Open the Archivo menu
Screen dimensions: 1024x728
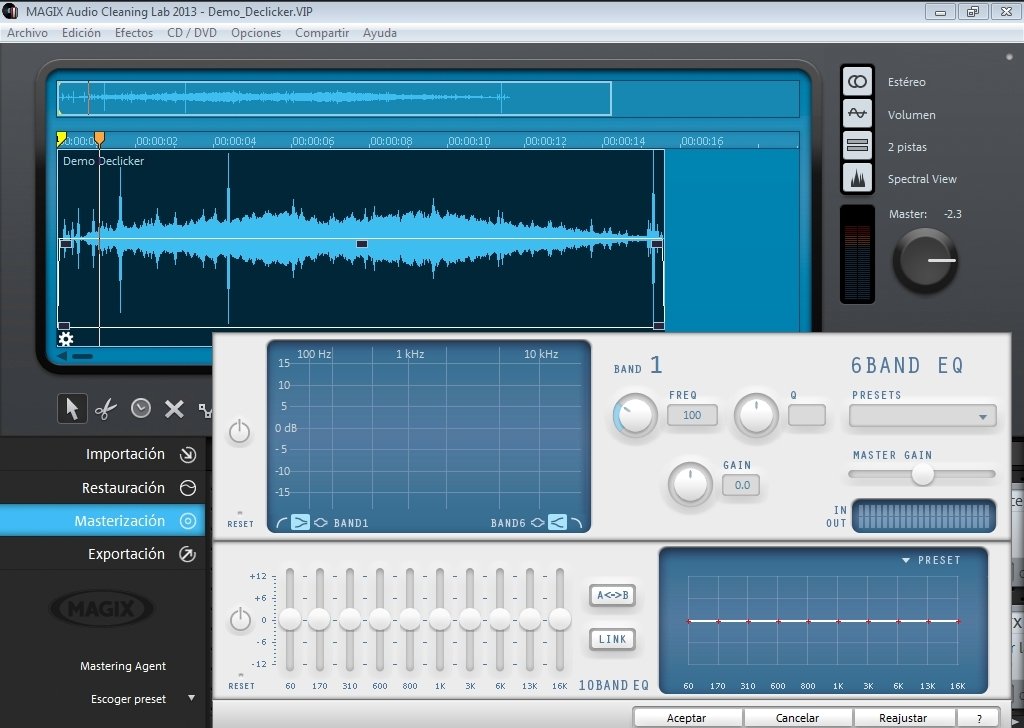27,33
